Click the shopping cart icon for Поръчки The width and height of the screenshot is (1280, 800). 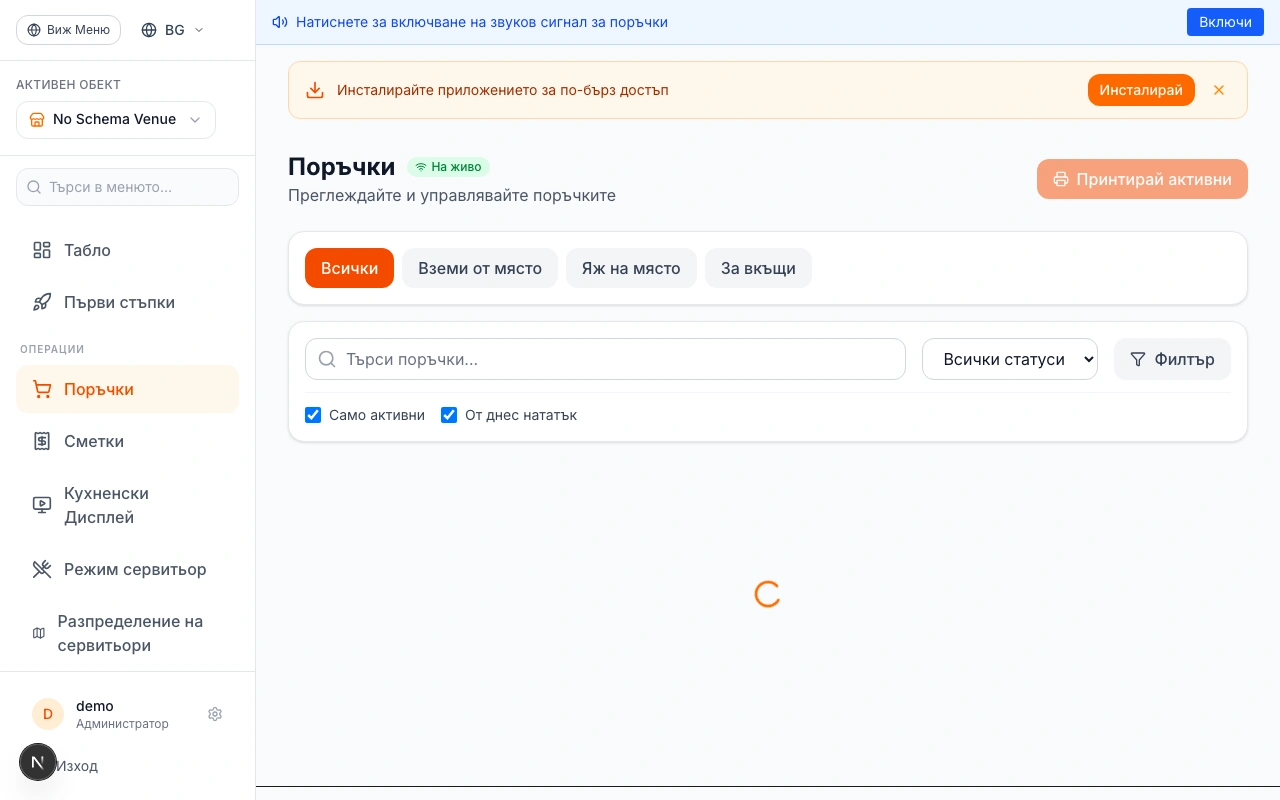[x=42, y=389]
